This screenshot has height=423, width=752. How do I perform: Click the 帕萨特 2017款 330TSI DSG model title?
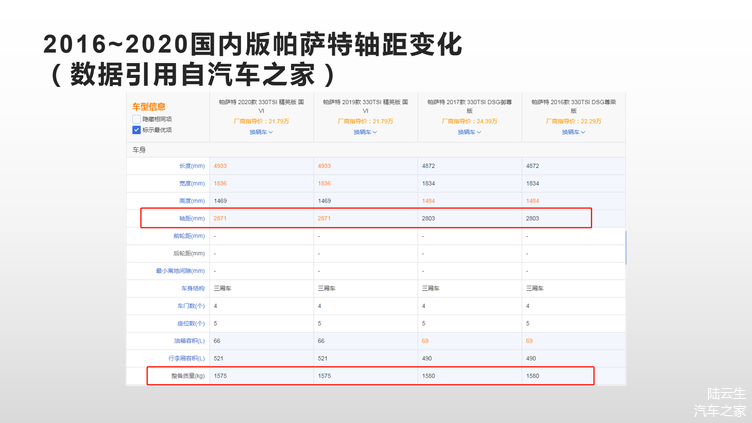click(470, 106)
